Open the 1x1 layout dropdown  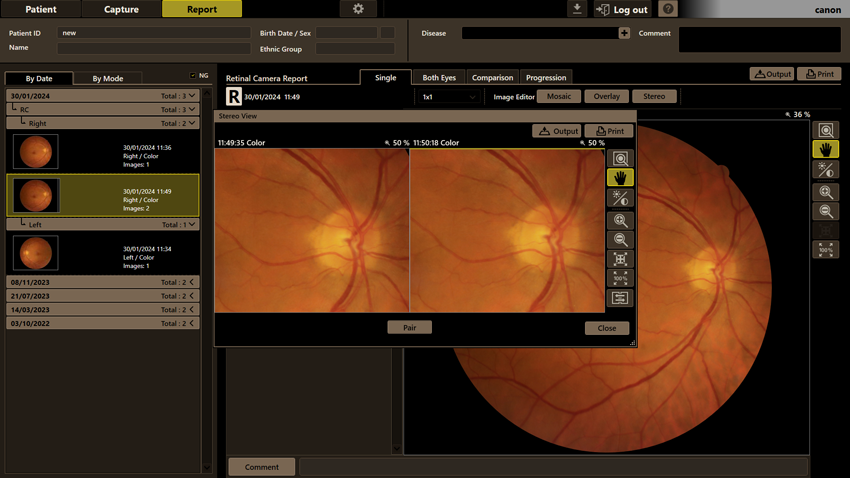pos(448,97)
